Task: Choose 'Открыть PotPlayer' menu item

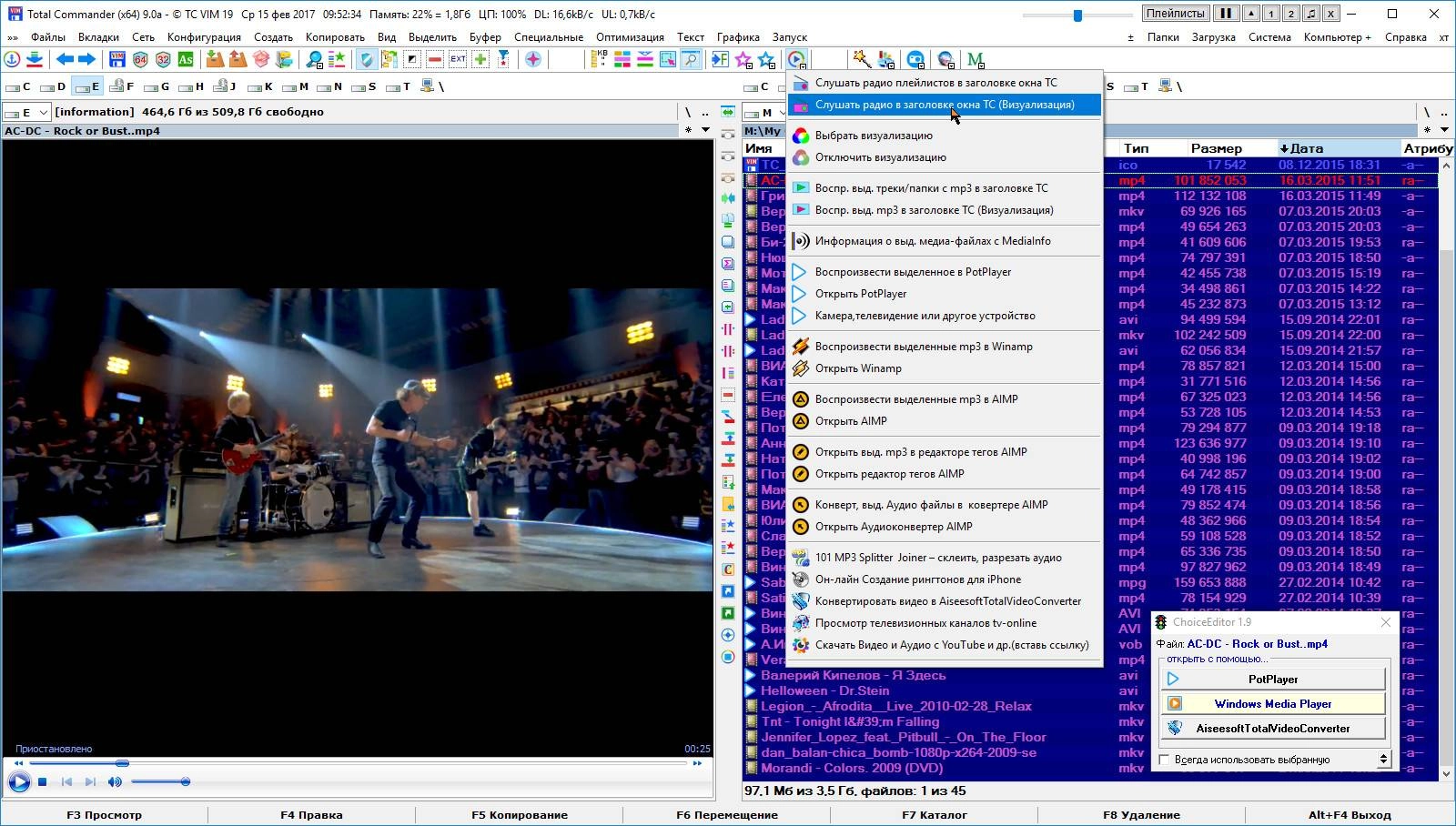Action: (945, 294)
